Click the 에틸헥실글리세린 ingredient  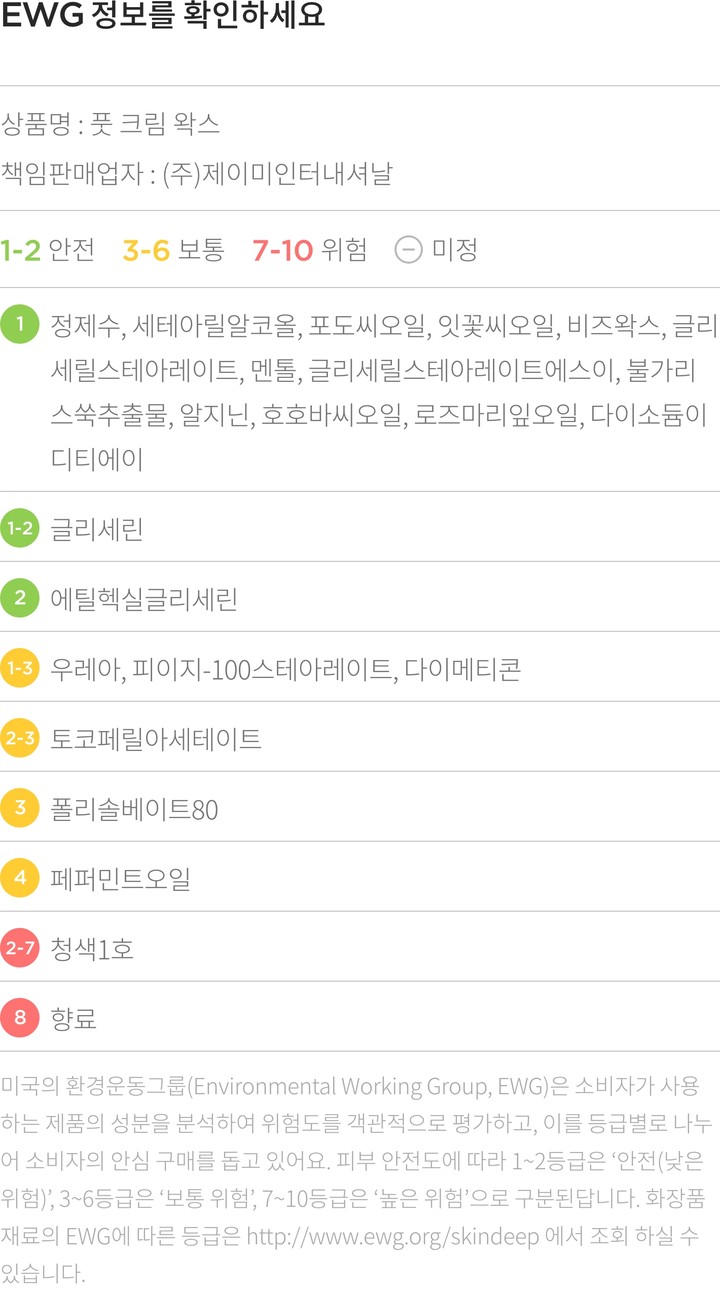tap(144, 599)
